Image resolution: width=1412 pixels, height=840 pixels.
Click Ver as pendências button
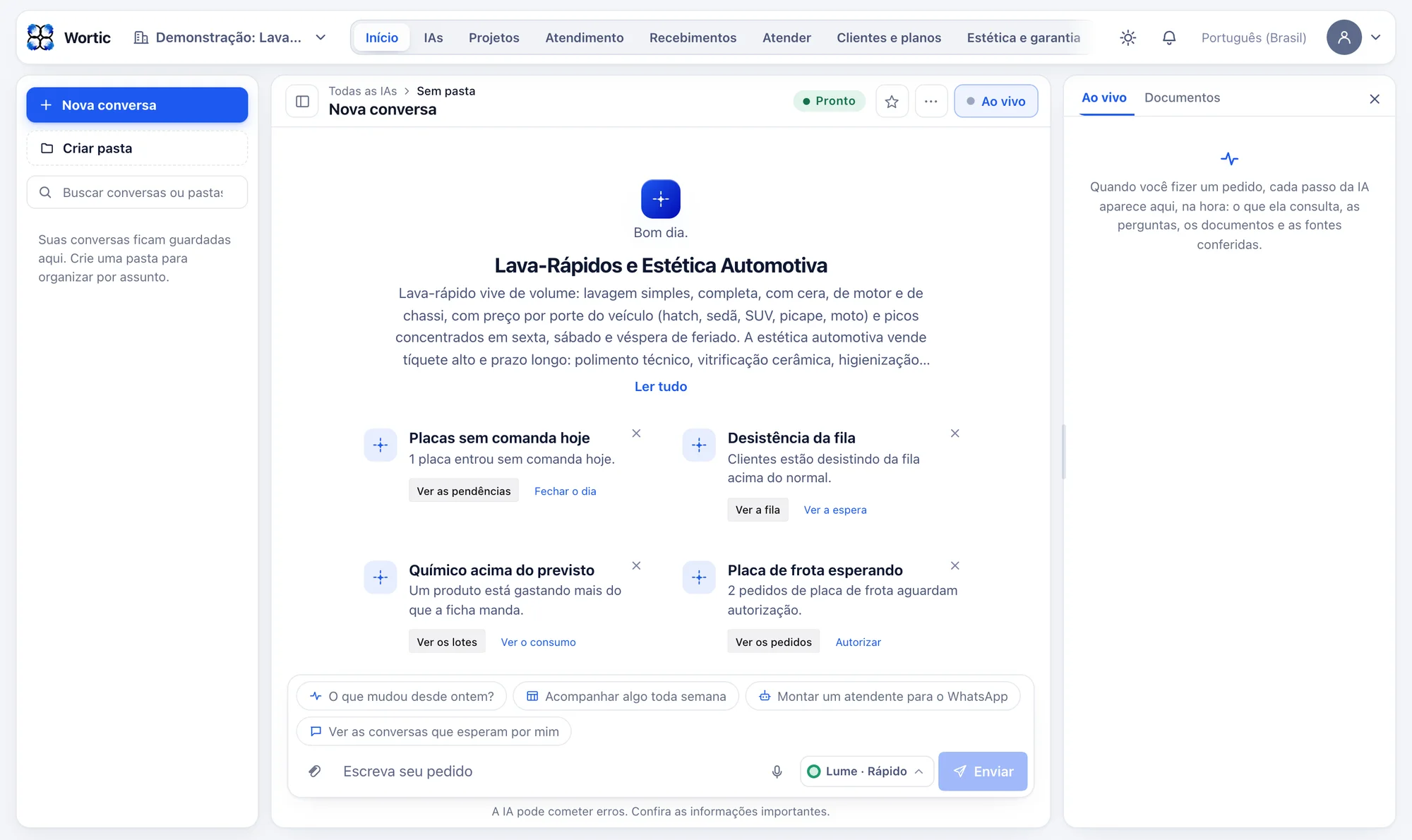point(463,491)
